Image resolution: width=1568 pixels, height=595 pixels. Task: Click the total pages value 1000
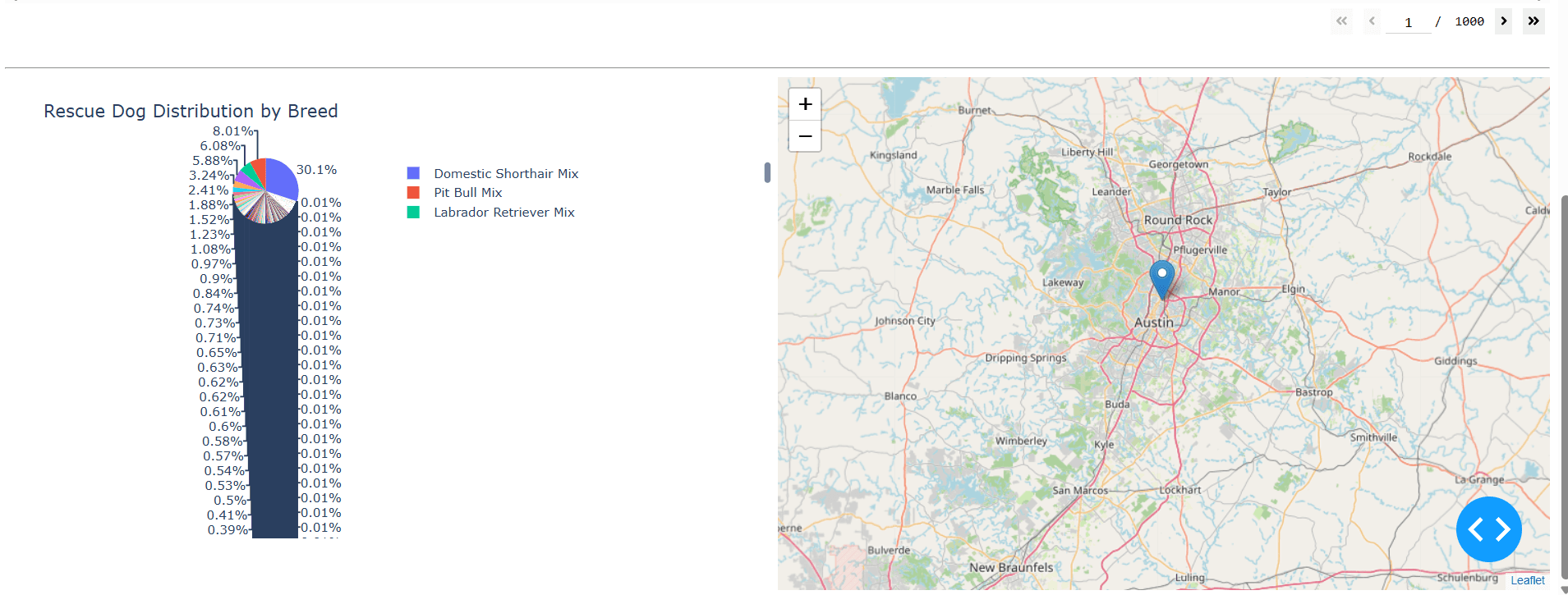(1469, 22)
